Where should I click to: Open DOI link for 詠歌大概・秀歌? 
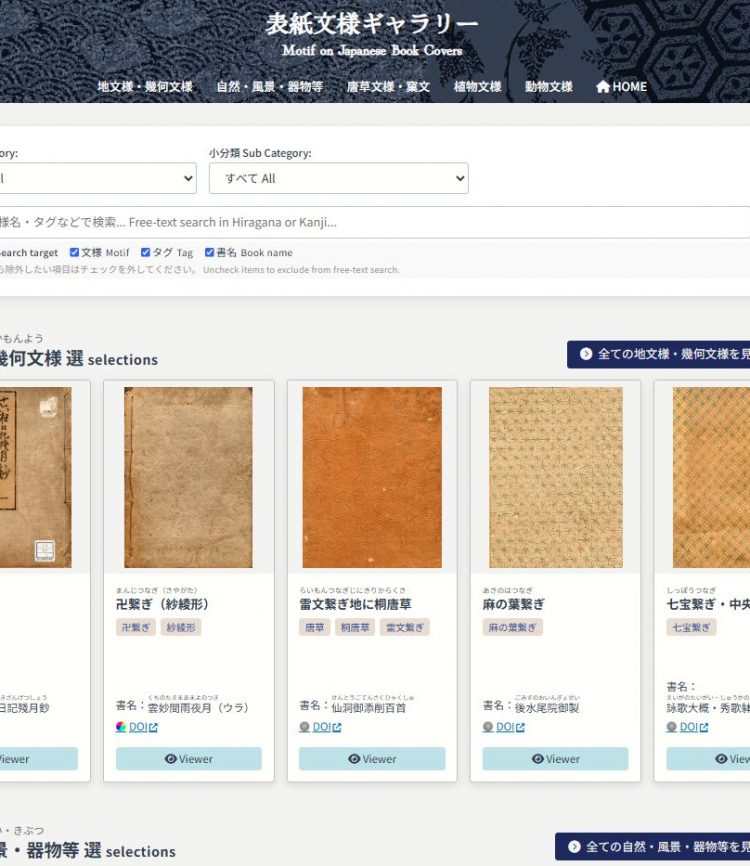[694, 727]
